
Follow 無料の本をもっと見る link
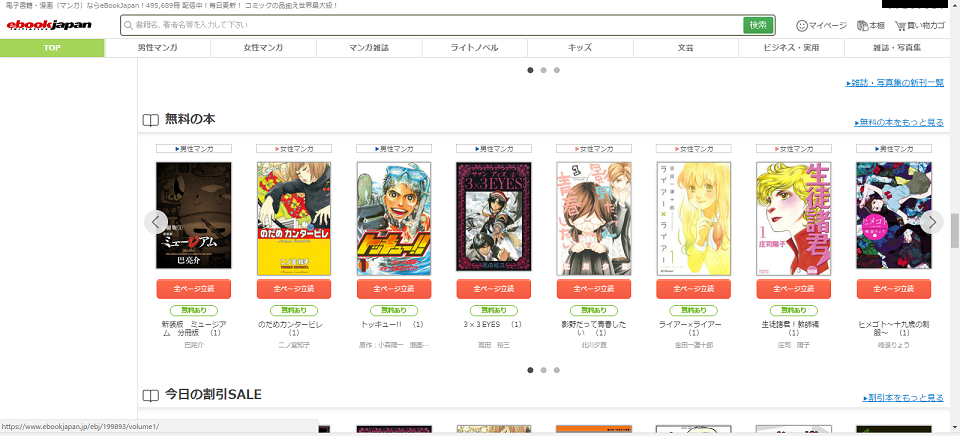coord(899,122)
